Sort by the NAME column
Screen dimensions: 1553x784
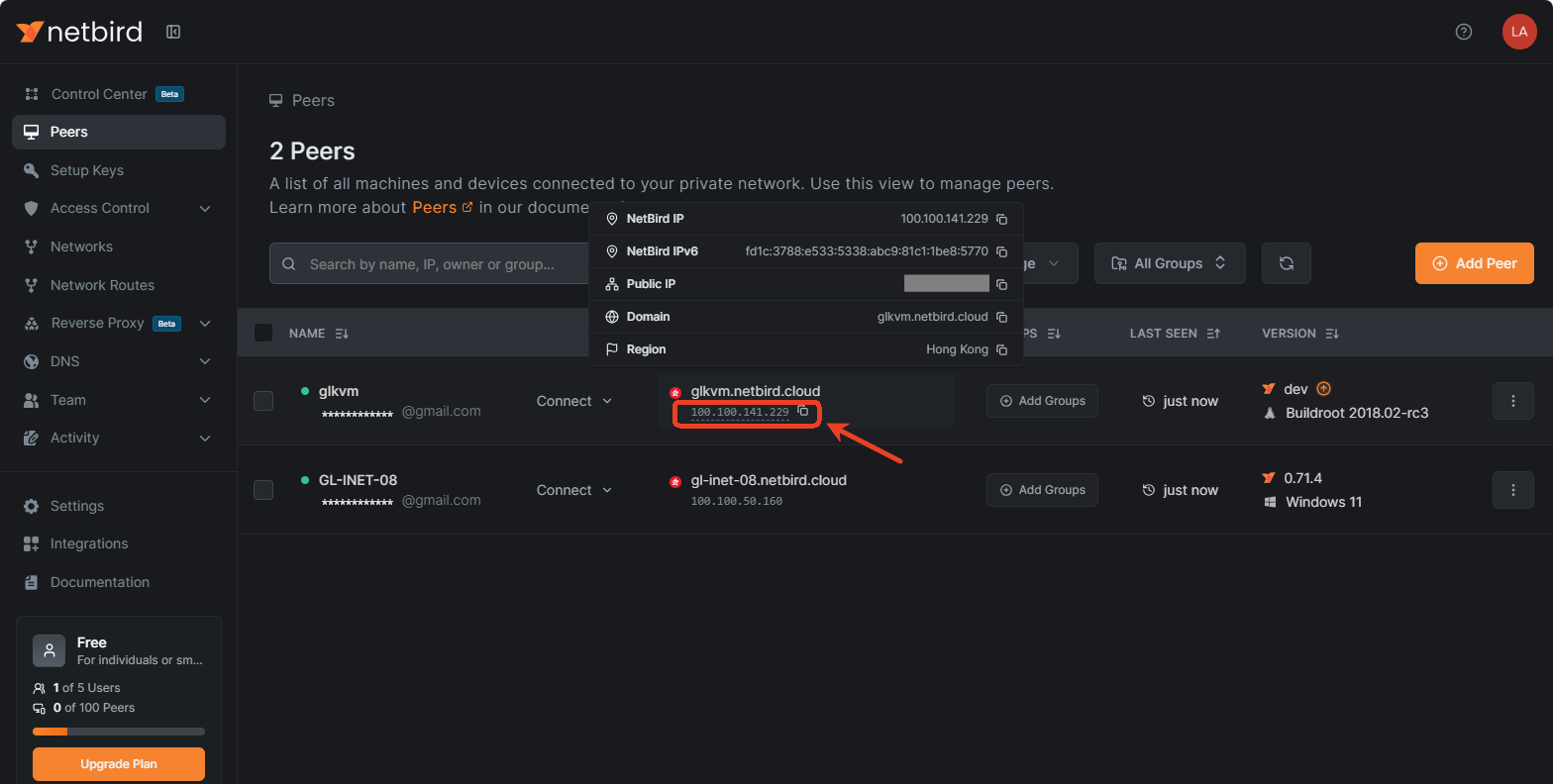(x=319, y=334)
